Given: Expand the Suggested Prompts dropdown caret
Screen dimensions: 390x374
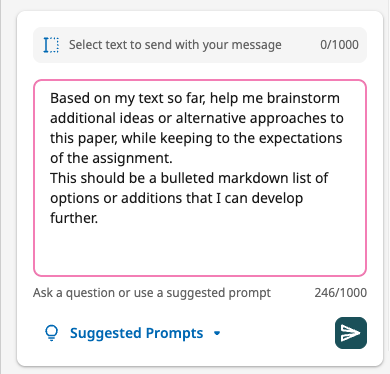Looking at the screenshot, I should point(217,333).
